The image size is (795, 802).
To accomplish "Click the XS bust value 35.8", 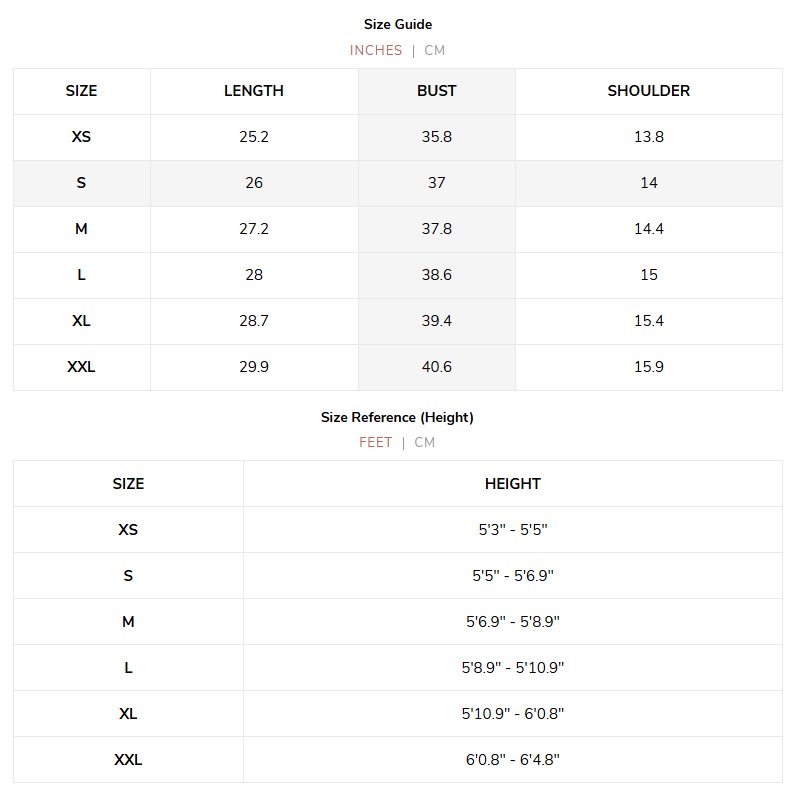I will 436,137.
